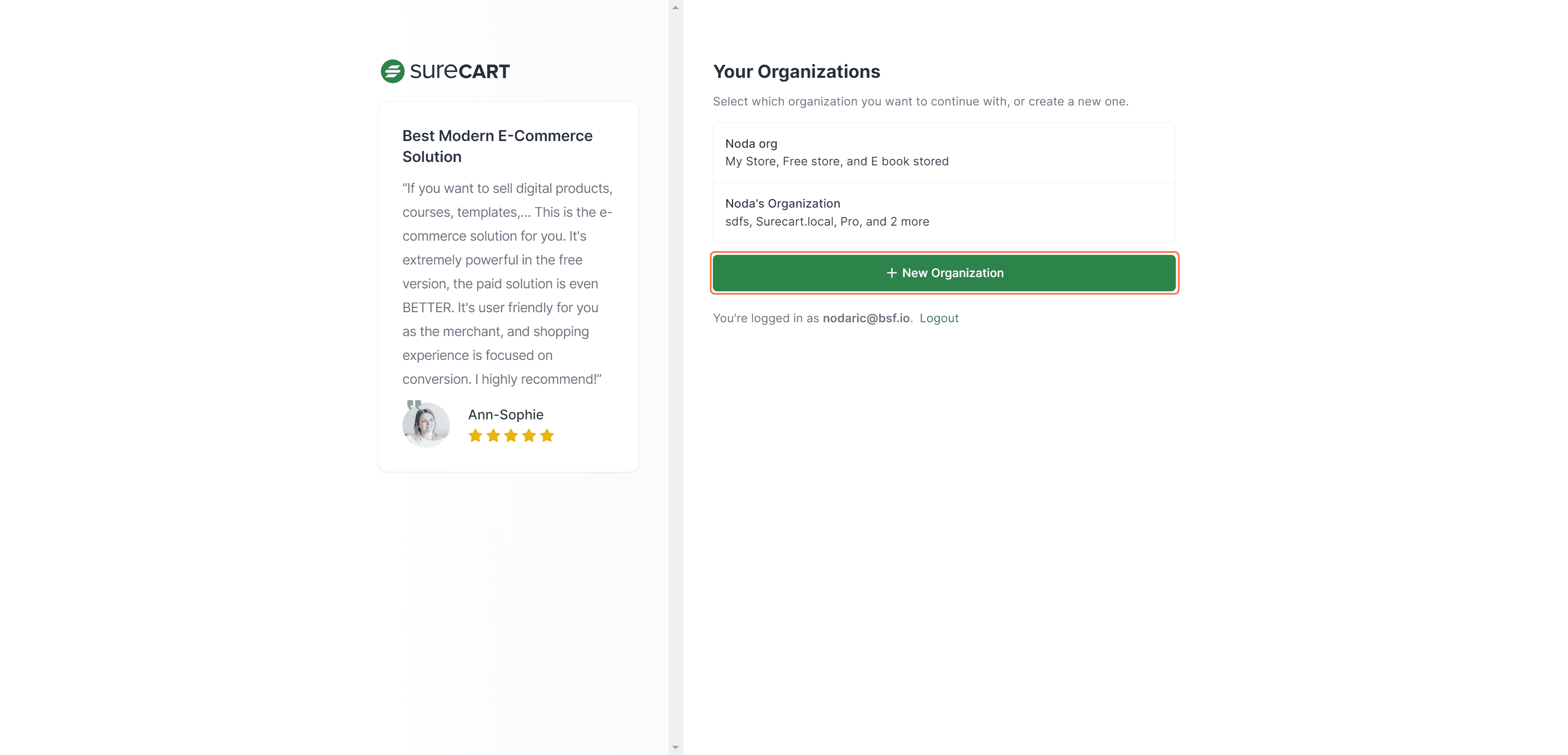Click the first rating star
1568x755 pixels.
[476, 436]
